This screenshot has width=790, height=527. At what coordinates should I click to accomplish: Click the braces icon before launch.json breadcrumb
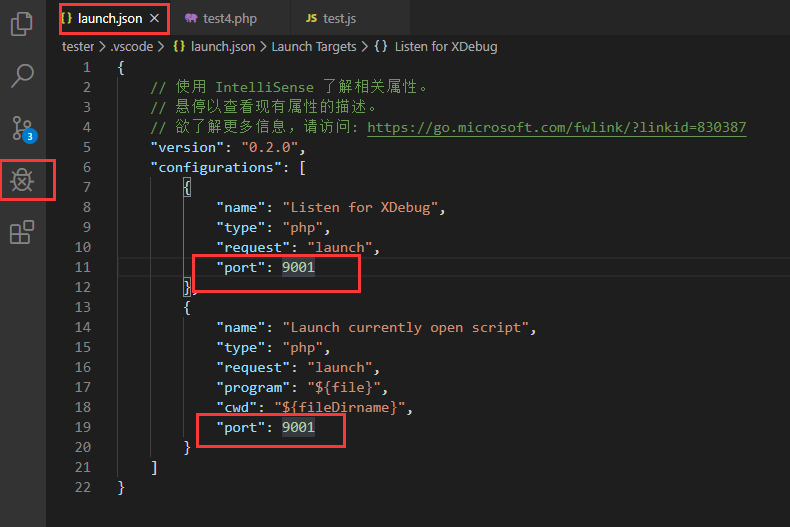[x=179, y=46]
